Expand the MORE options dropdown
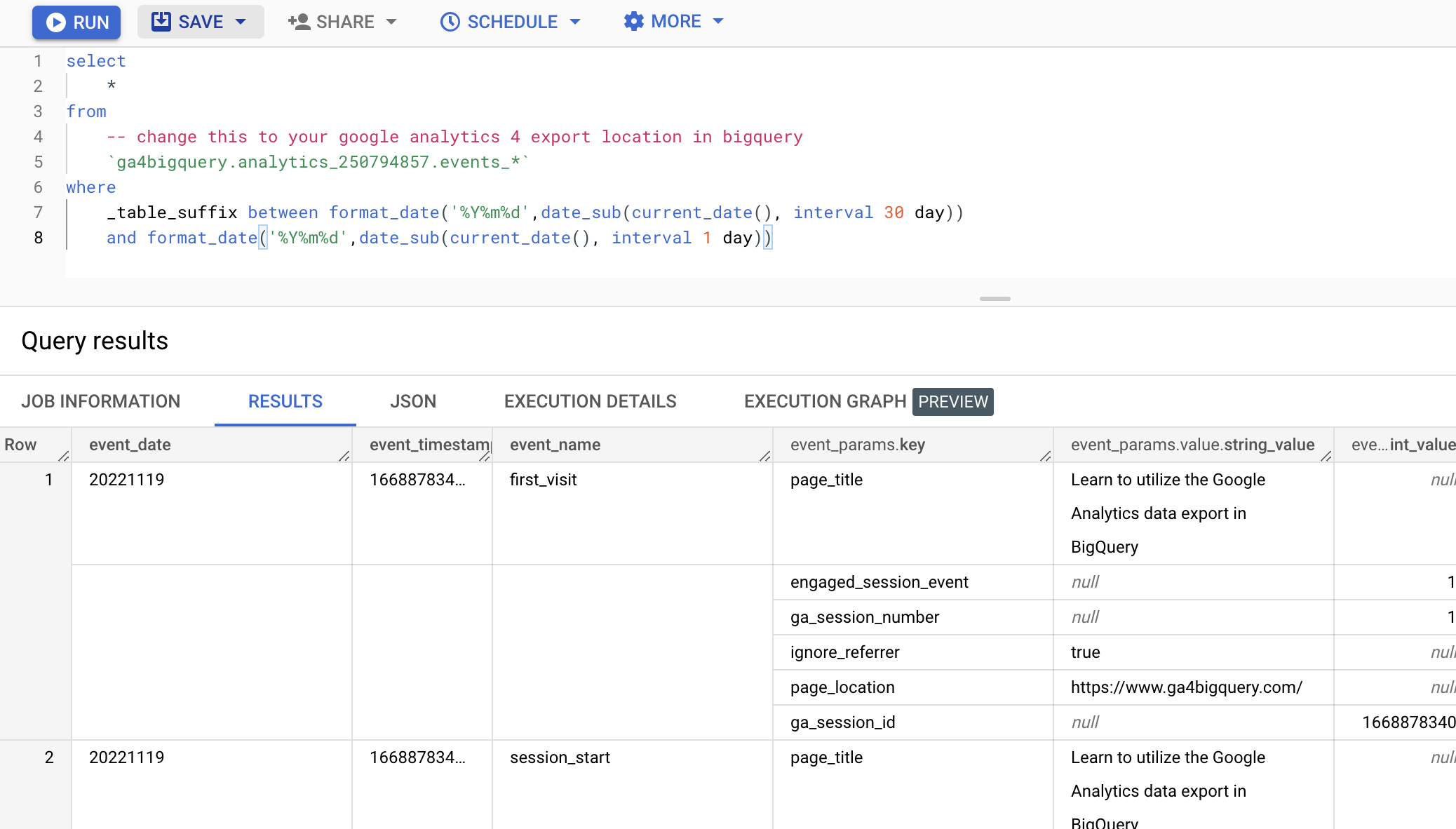 click(719, 22)
